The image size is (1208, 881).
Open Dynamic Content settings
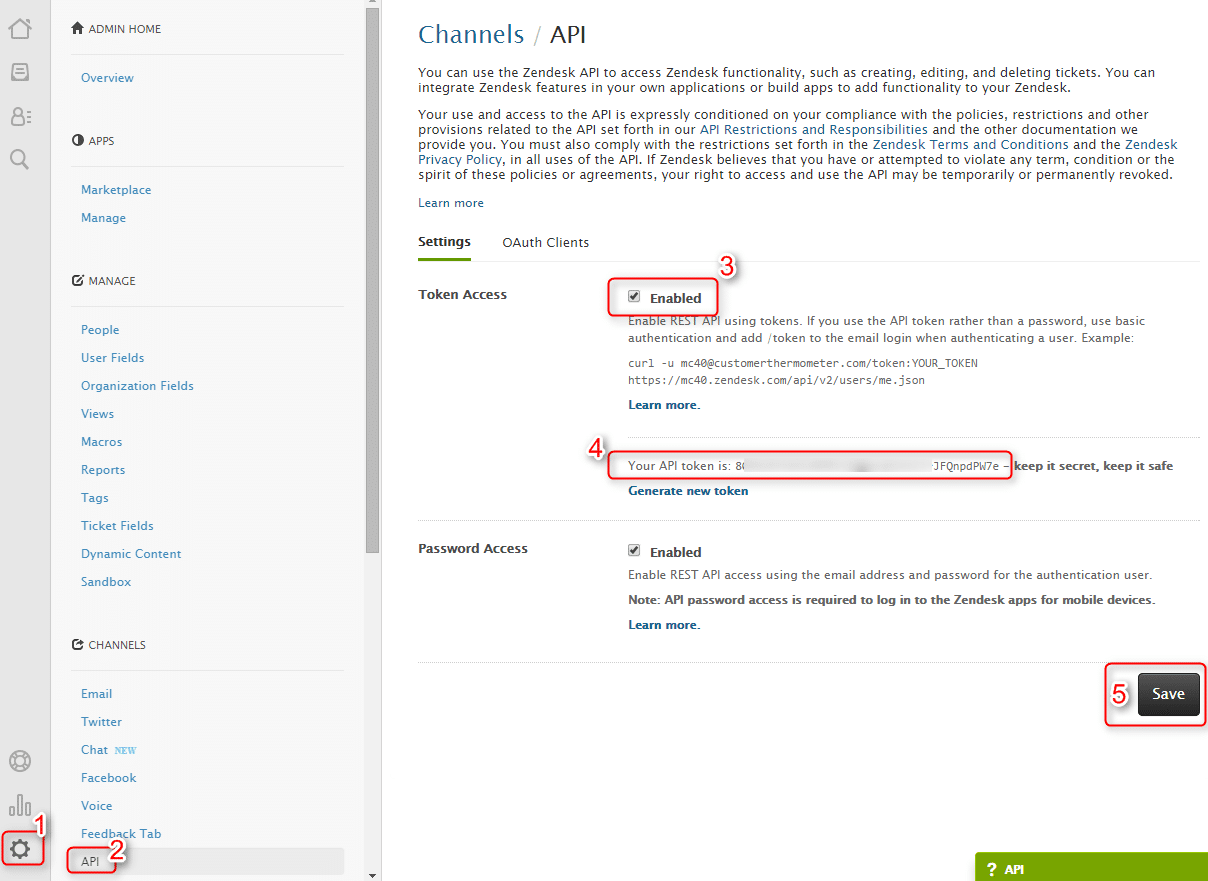pyautogui.click(x=131, y=554)
